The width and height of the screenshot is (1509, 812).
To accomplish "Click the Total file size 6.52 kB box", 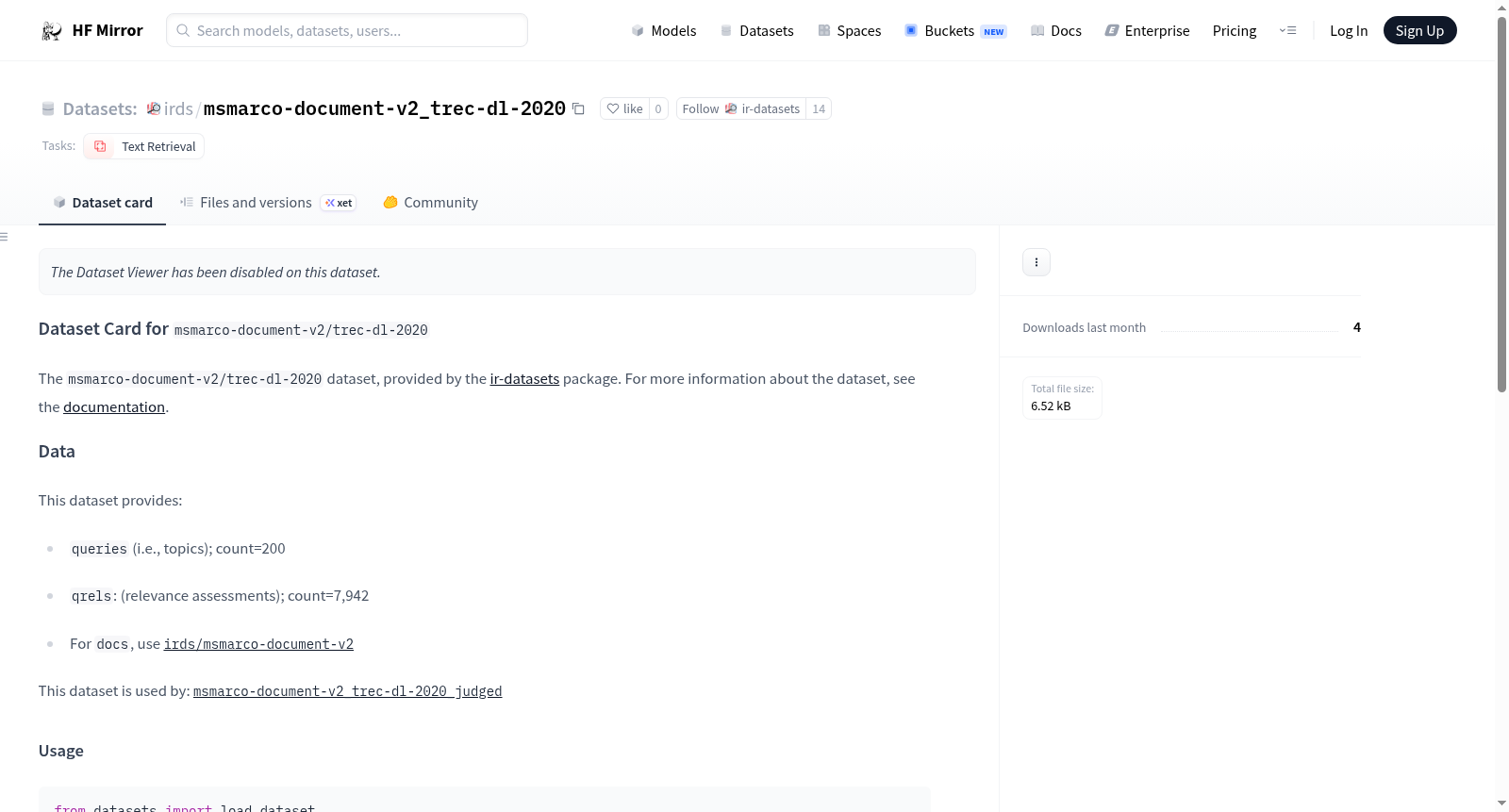I will click(1062, 398).
